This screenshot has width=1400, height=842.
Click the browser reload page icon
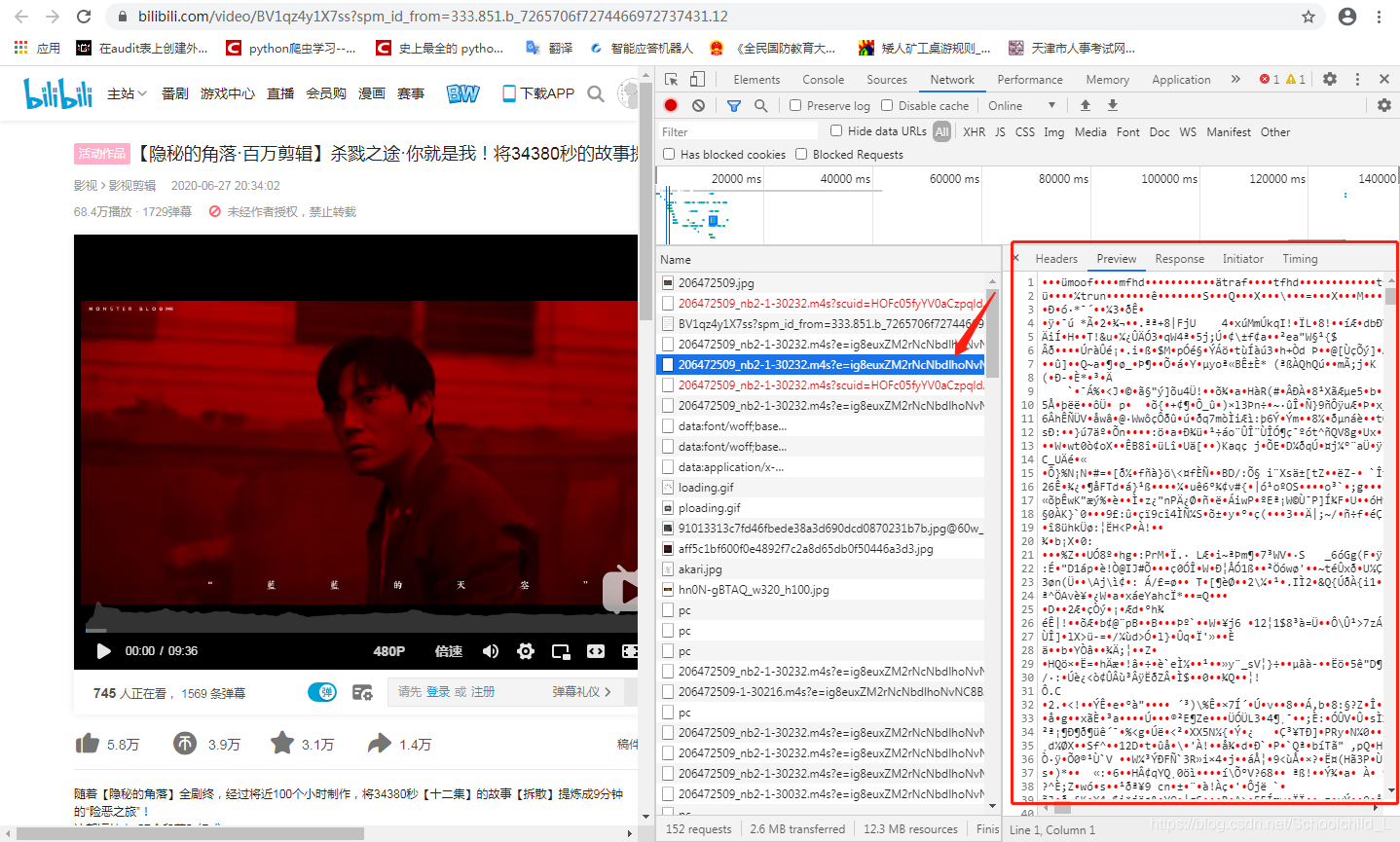(84, 17)
